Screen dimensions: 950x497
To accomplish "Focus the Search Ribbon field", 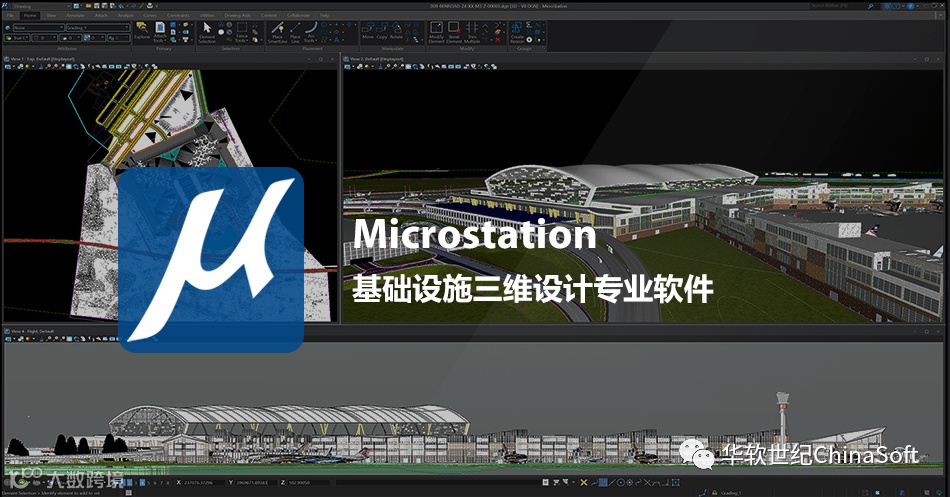I will (838, 6).
